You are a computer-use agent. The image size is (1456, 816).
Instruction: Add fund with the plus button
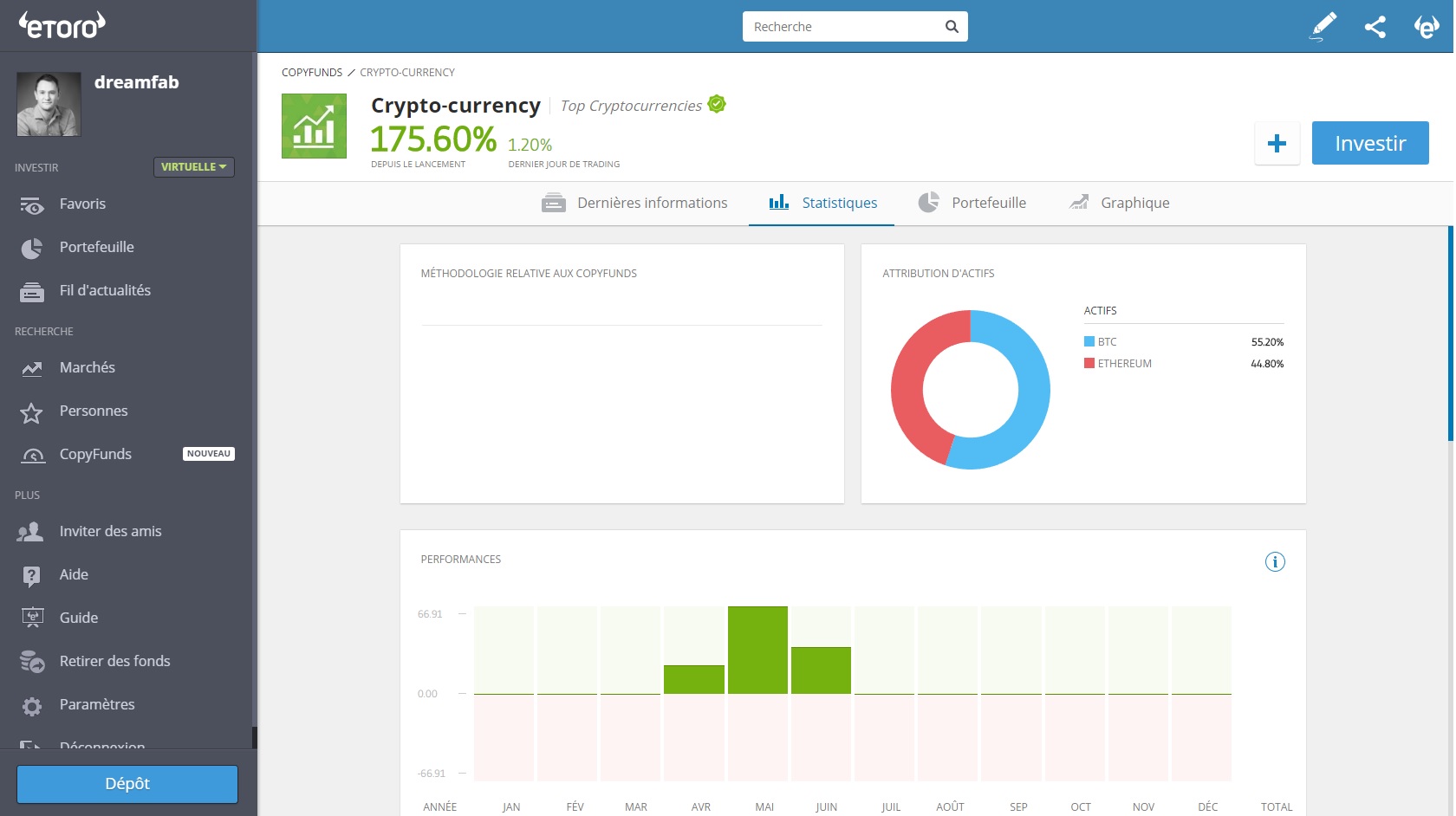pyautogui.click(x=1277, y=144)
